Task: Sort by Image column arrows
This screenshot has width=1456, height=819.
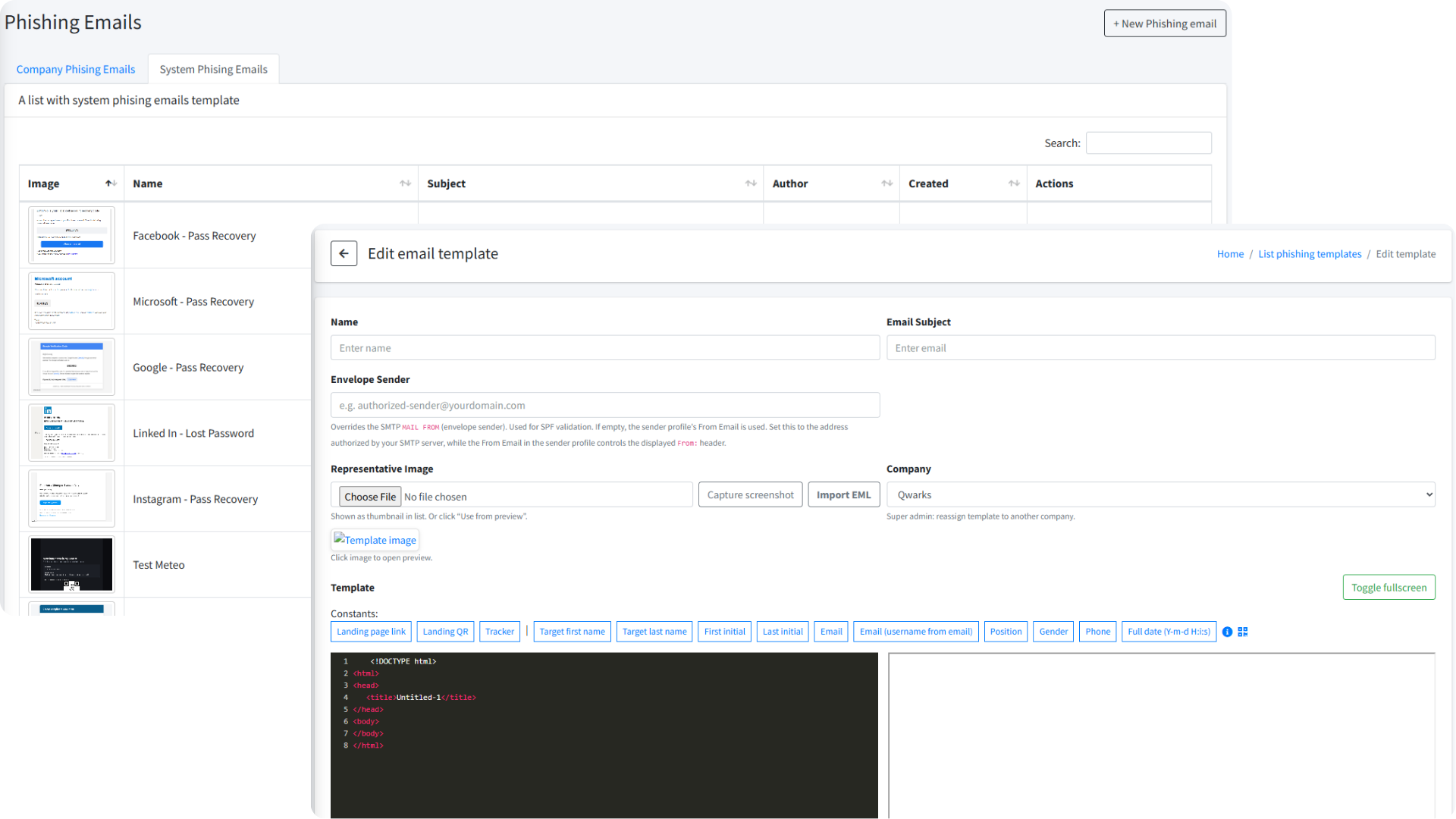Action: (x=111, y=184)
